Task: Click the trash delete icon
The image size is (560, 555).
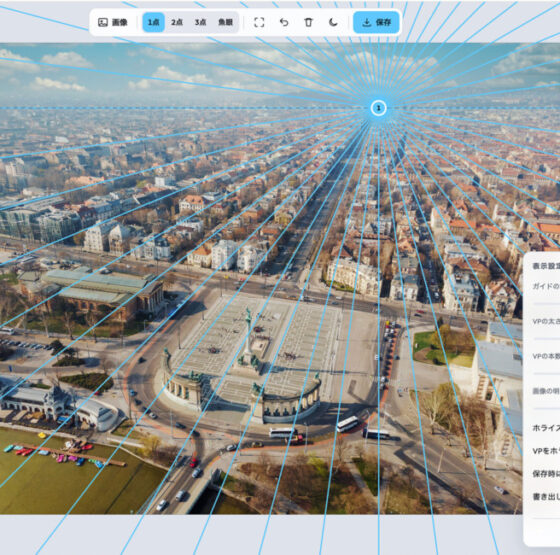Action: (x=309, y=22)
